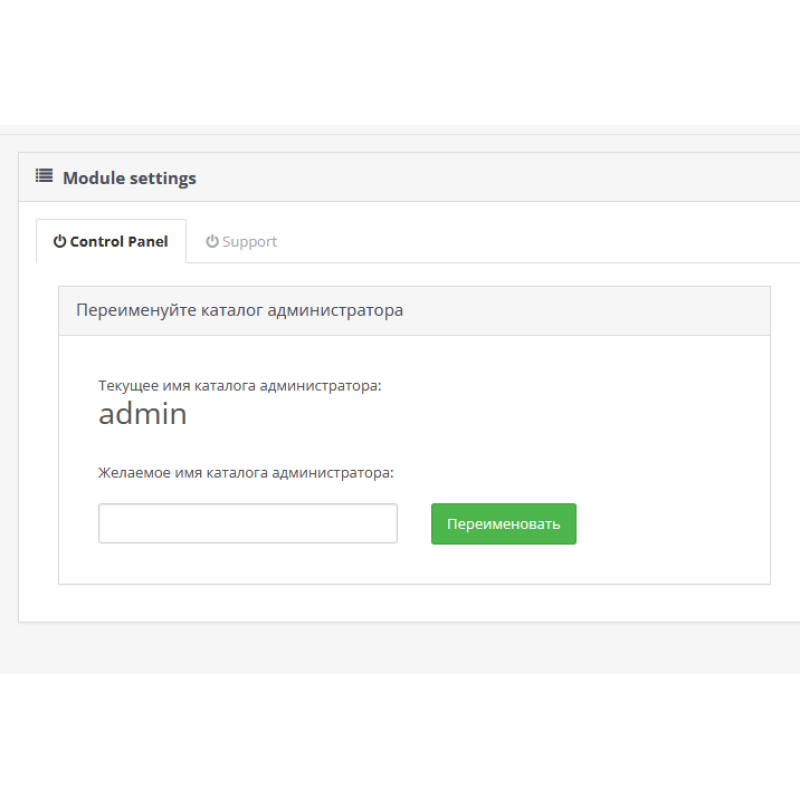
Task: Click the current folder name admin text
Action: point(142,414)
